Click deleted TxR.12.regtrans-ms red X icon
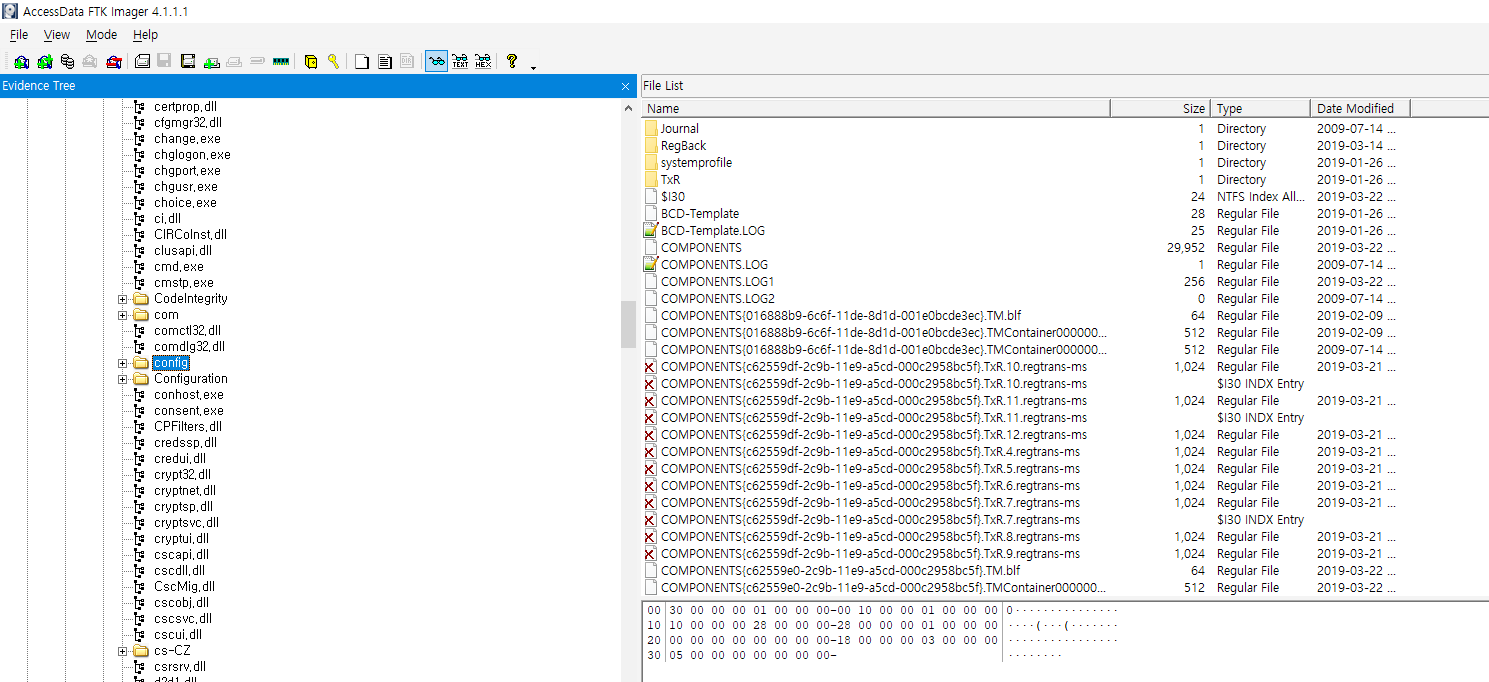This screenshot has width=1489, height=682. click(x=651, y=435)
